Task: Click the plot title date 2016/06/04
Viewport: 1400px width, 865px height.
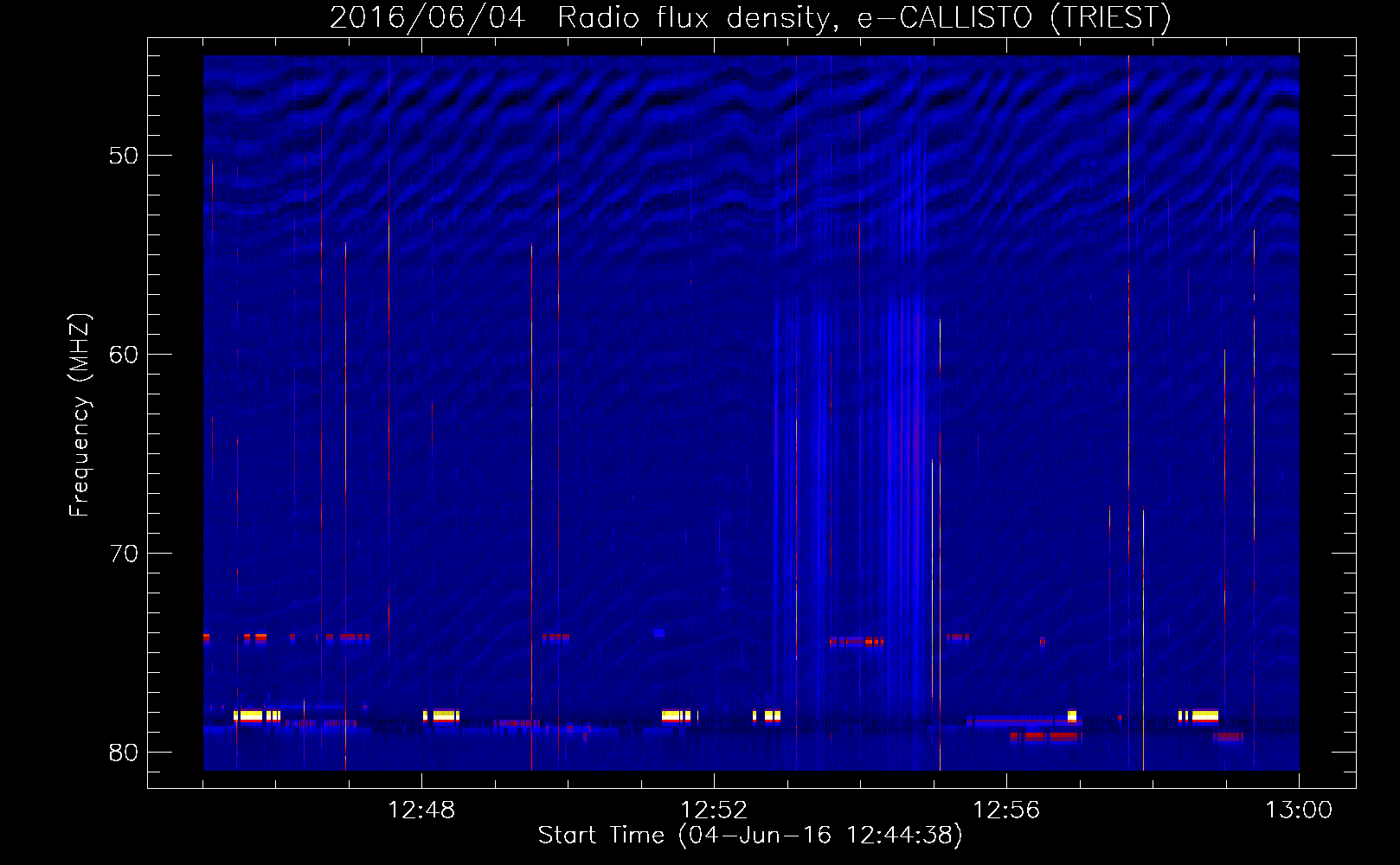Action: click(x=427, y=17)
